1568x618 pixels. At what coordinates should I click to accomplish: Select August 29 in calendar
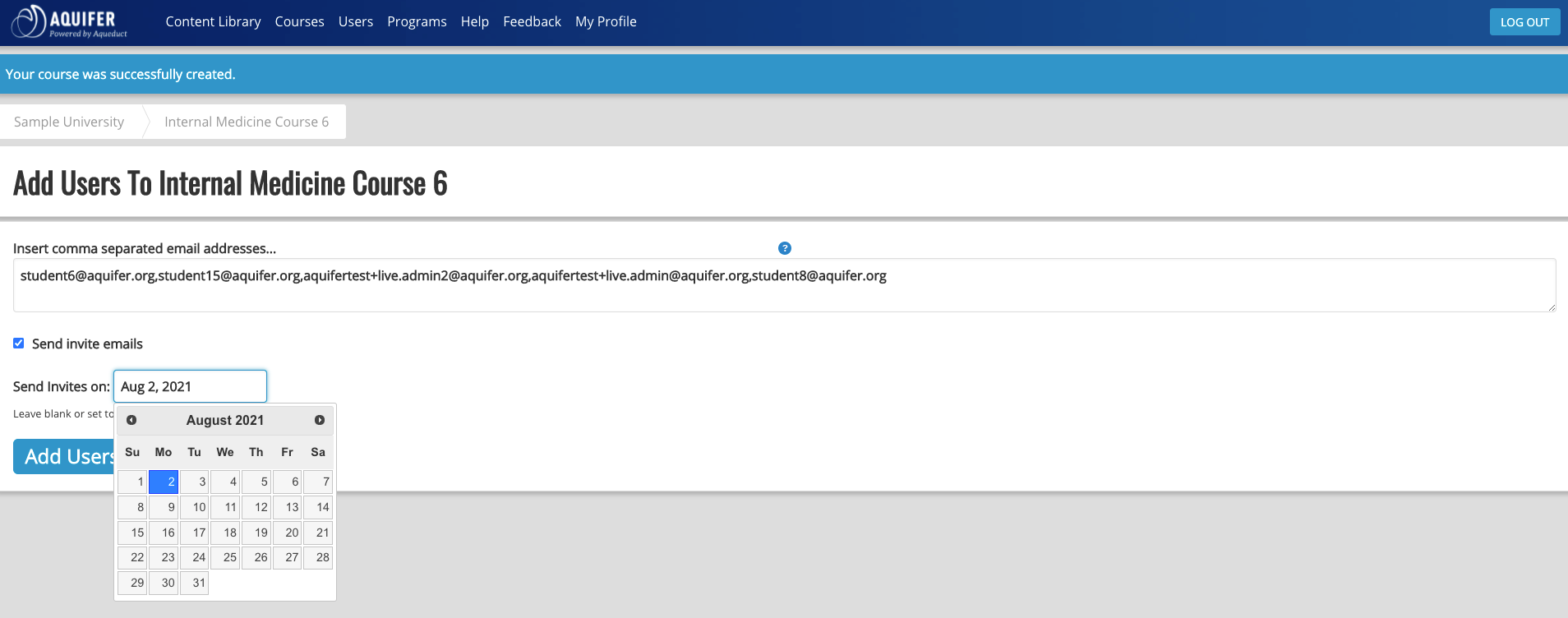tap(132, 583)
